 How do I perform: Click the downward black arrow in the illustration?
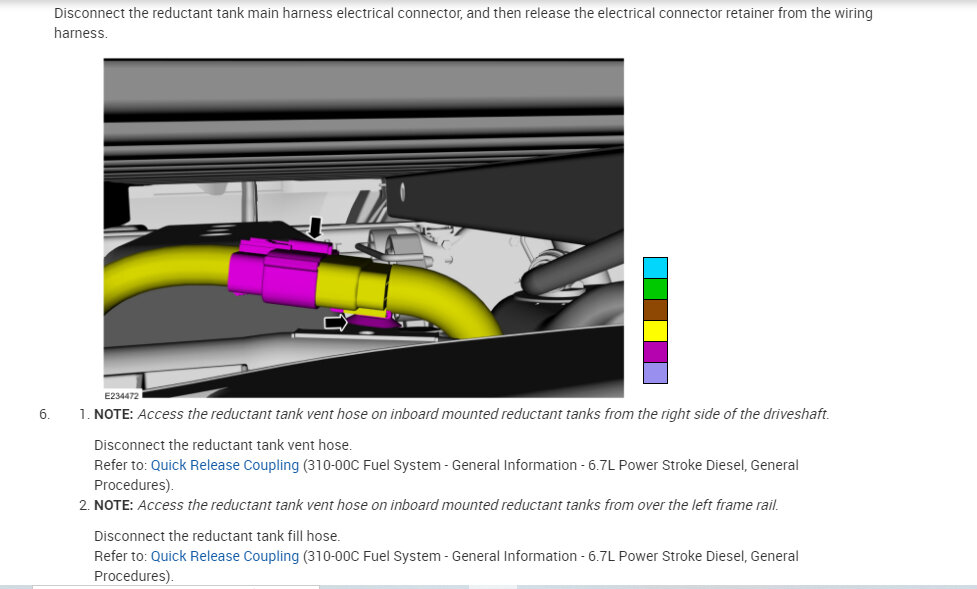[x=316, y=228]
